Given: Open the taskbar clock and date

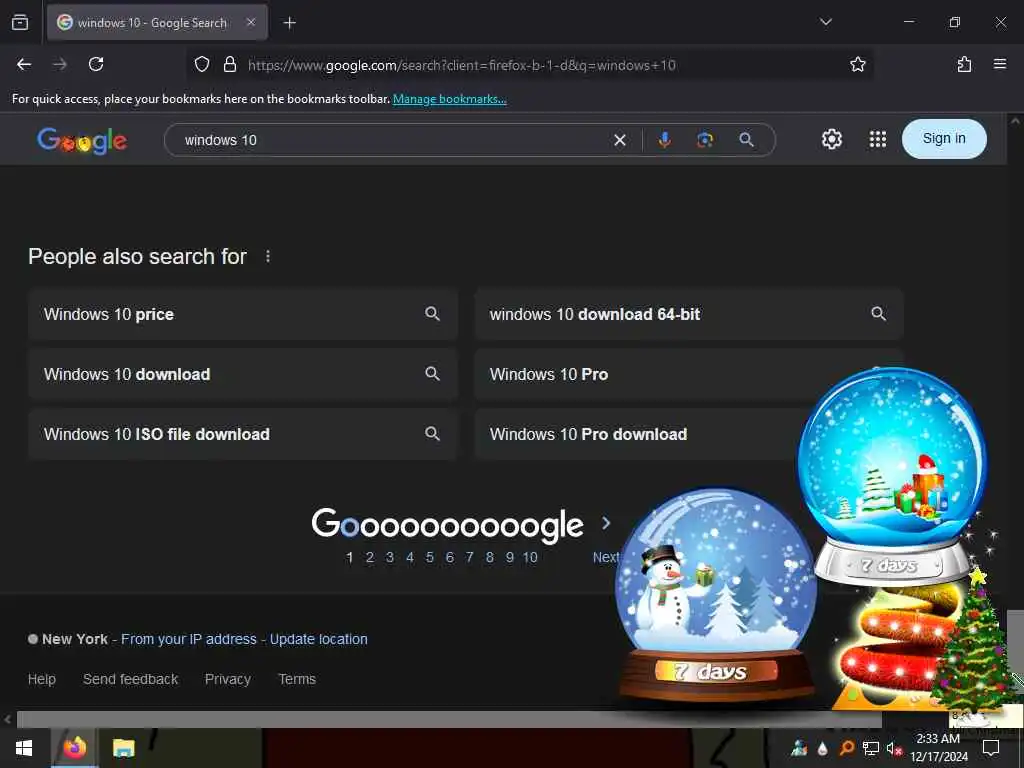Looking at the screenshot, I should coord(938,748).
